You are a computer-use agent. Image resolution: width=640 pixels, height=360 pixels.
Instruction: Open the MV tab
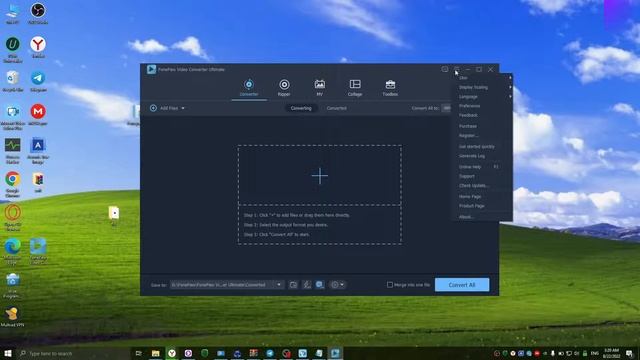pos(320,88)
